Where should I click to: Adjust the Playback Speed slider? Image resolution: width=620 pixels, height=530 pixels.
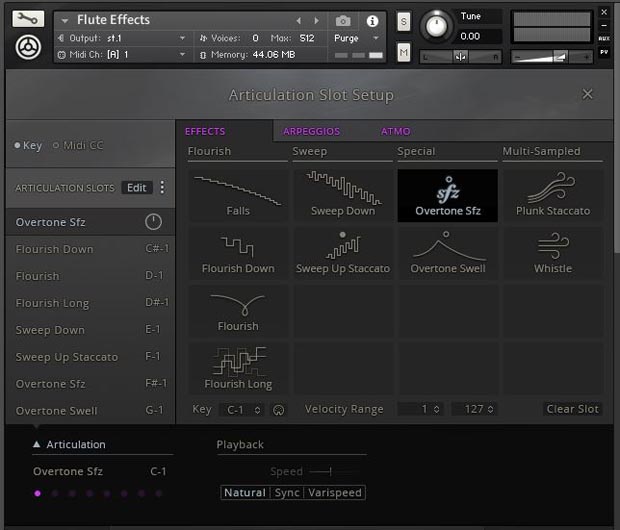pyautogui.click(x=320, y=471)
